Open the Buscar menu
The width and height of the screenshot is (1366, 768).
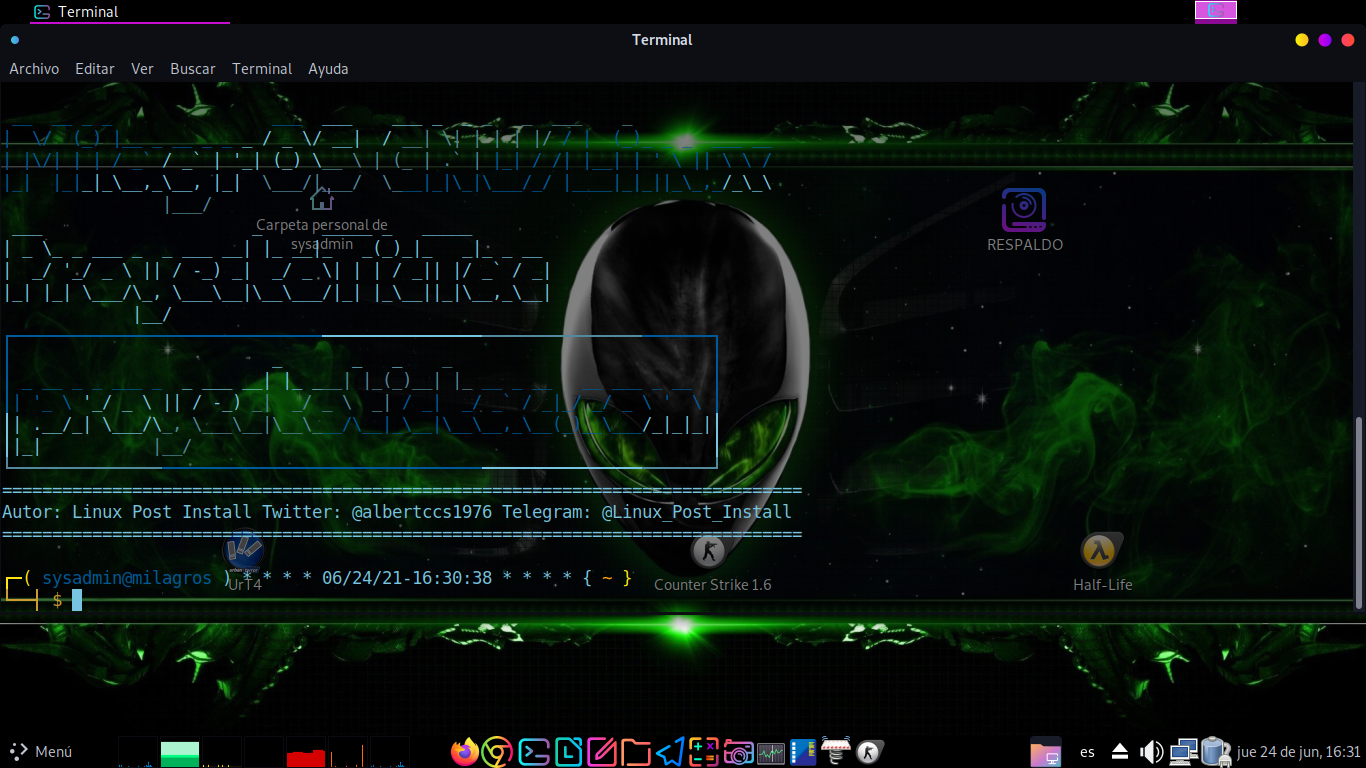point(192,69)
